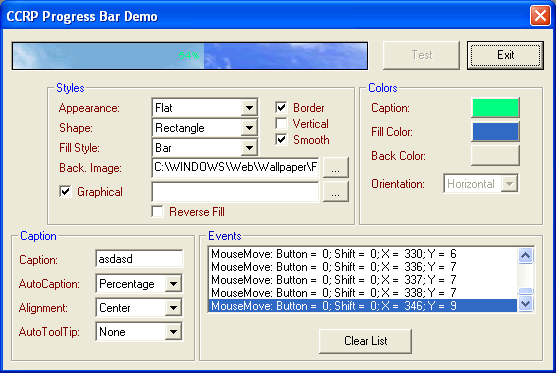The height and width of the screenshot is (373, 556).
Task: Expand the Shape dropdown showing Rectangle
Action: coord(249,128)
